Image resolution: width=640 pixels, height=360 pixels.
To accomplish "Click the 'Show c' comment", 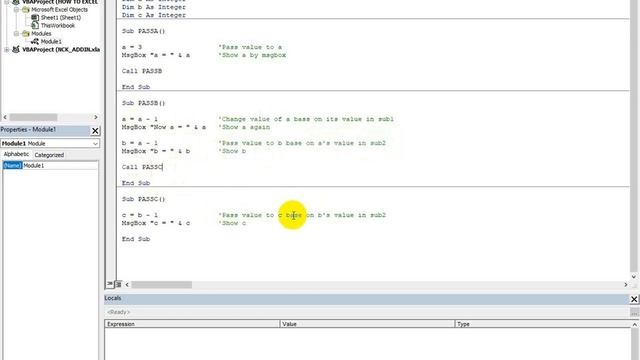I will tap(232, 223).
